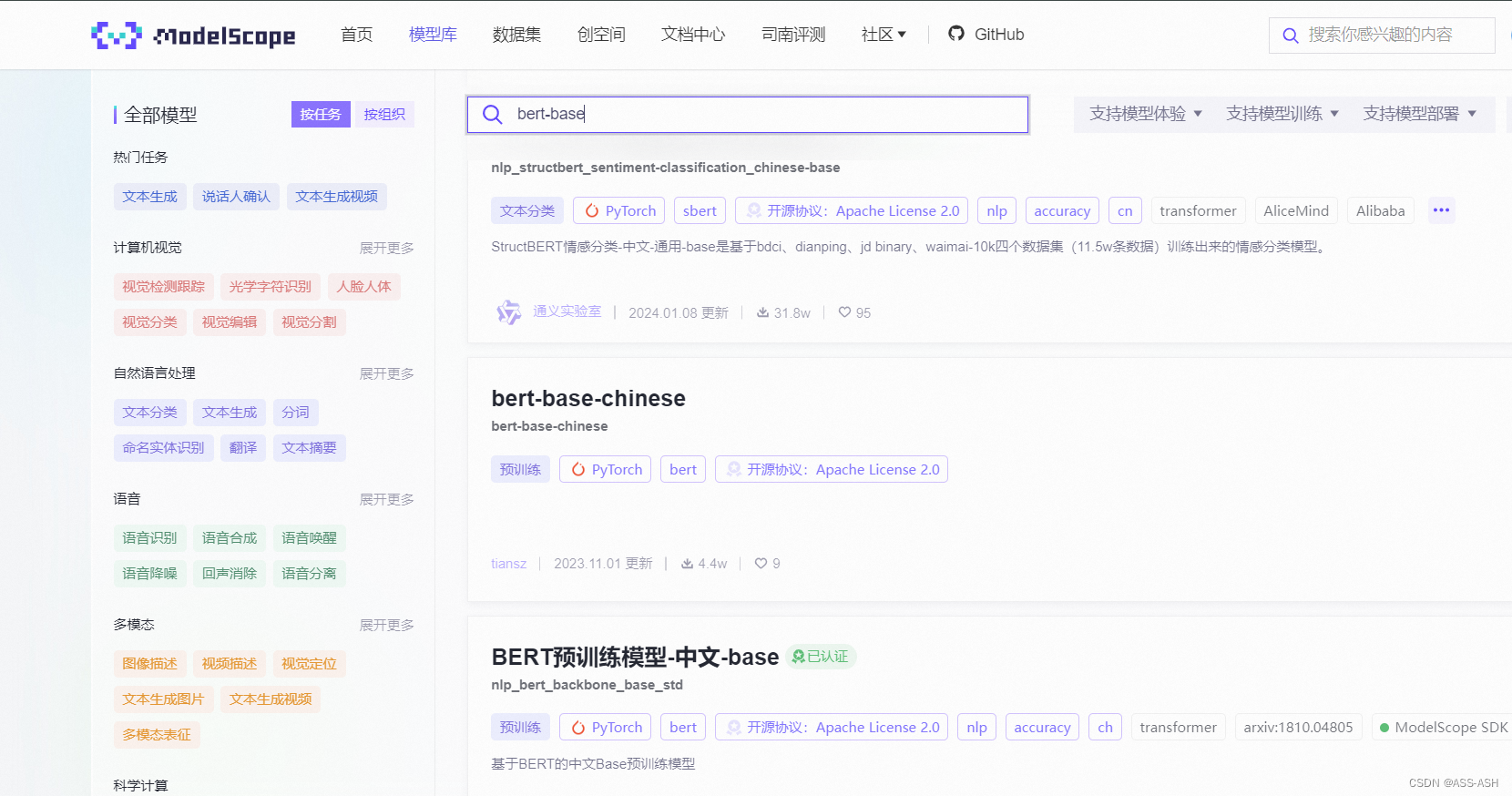1512x796 pixels.
Task: Select 文本生成 under 热门任务
Action: 149,197
